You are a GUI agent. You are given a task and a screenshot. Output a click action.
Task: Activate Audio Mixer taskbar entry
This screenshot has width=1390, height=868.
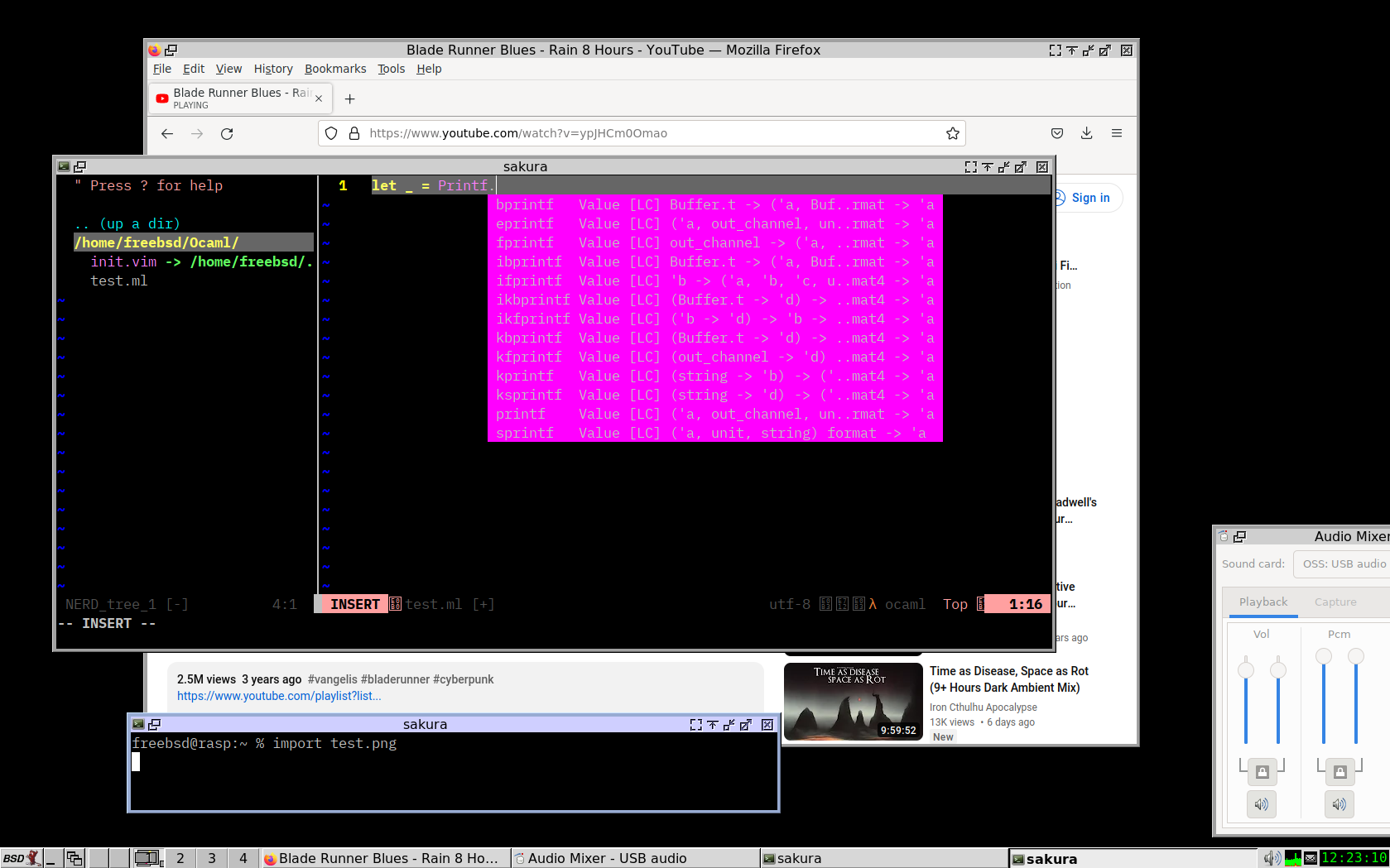click(x=634, y=858)
